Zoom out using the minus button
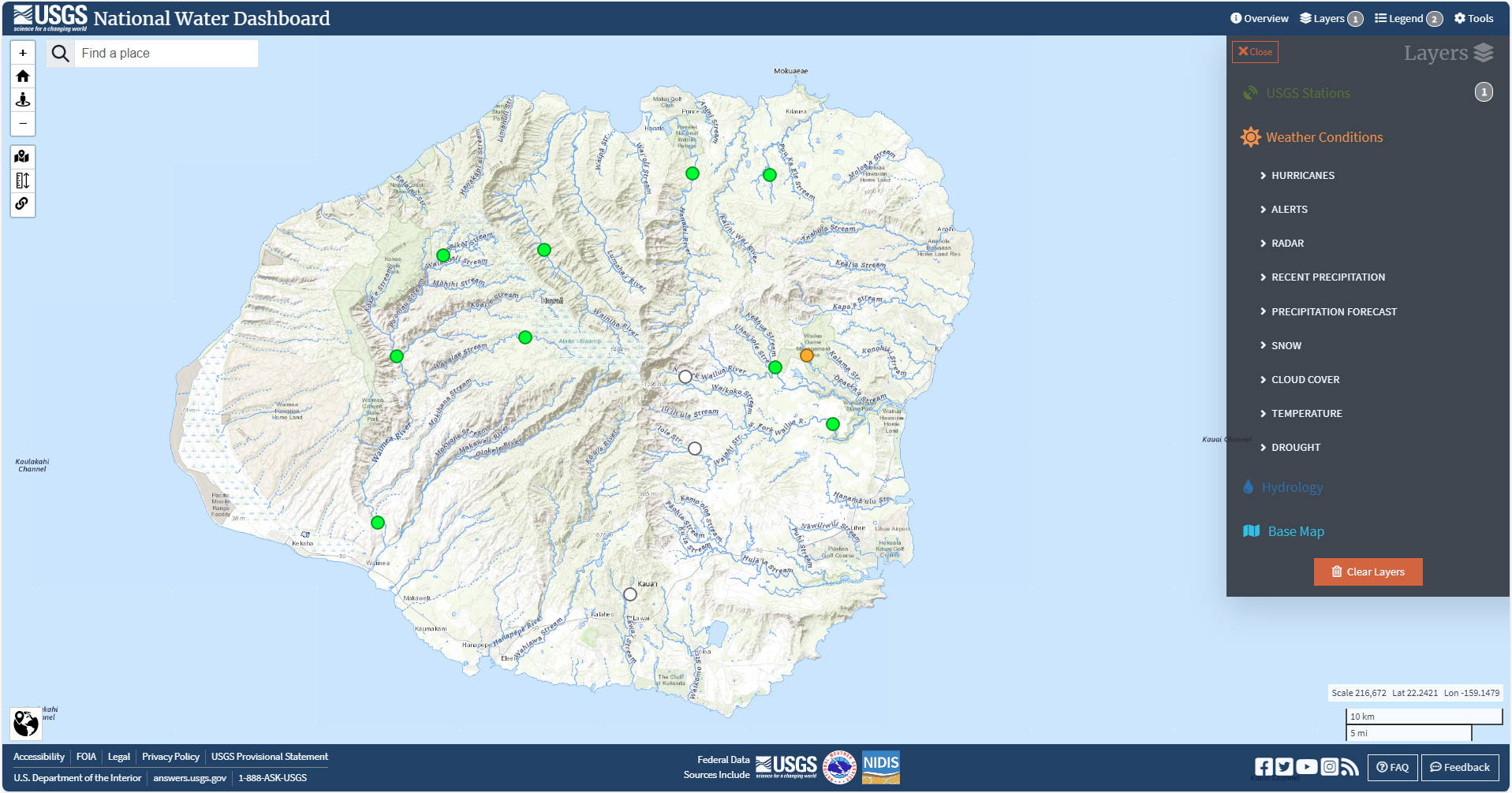The height and width of the screenshot is (793, 1512). [23, 124]
